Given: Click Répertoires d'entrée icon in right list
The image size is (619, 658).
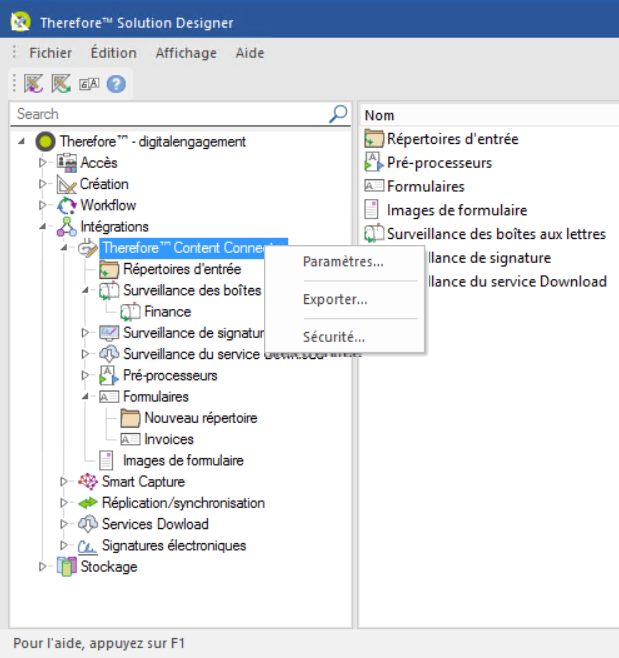Looking at the screenshot, I should [x=374, y=139].
